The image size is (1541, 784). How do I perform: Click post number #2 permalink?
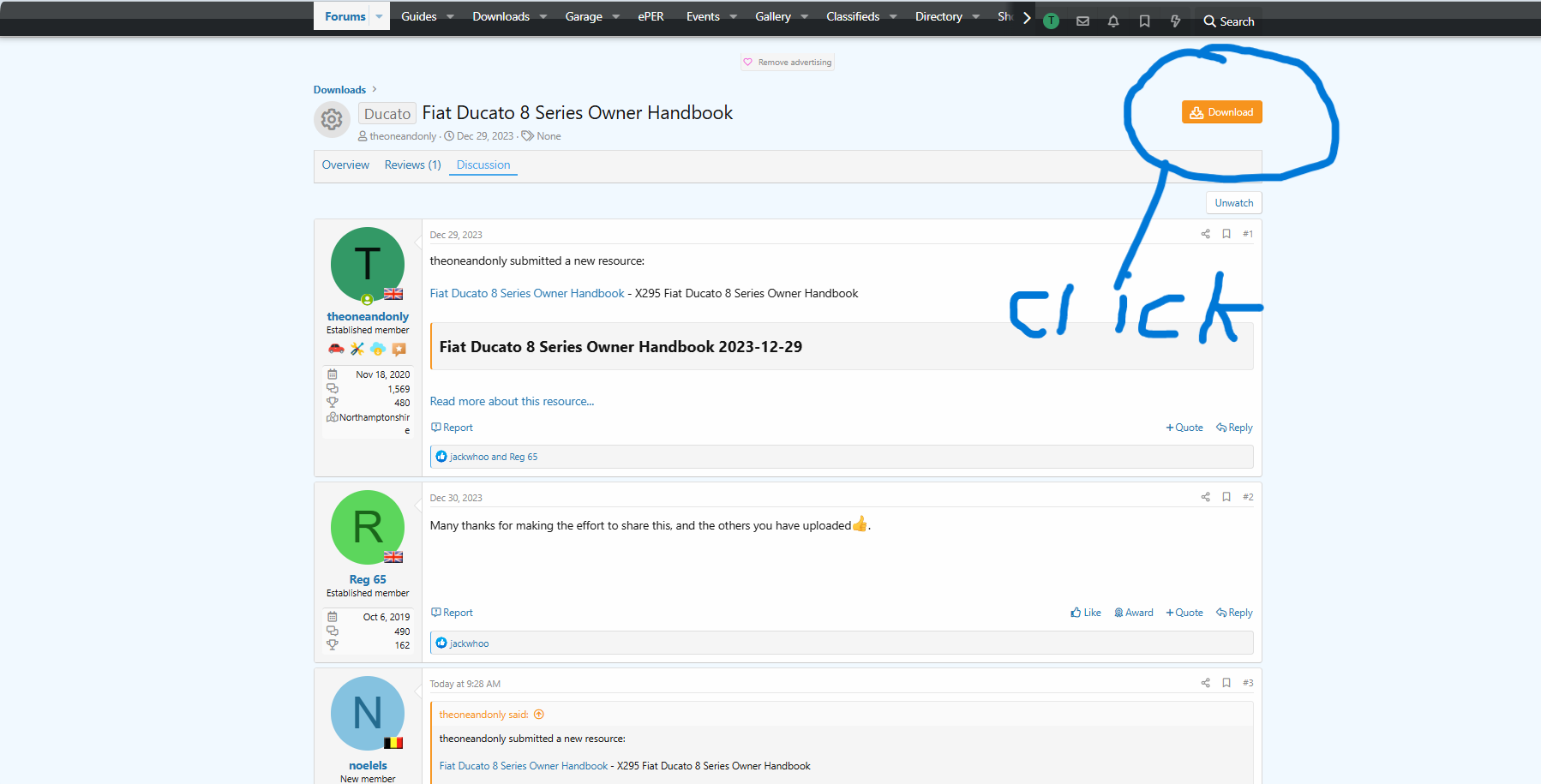coord(1248,497)
